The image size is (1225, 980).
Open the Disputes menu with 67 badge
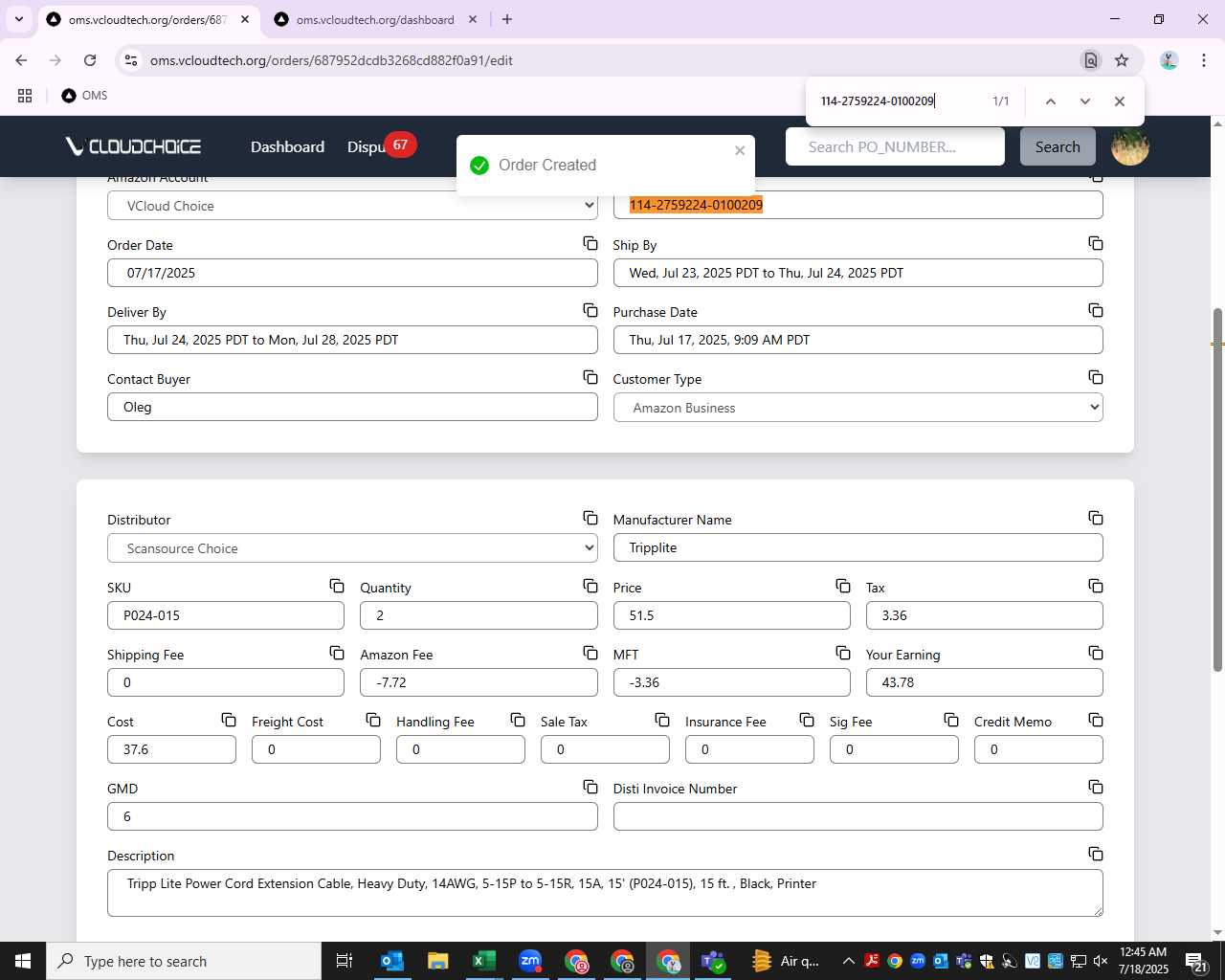pyautogui.click(x=381, y=146)
